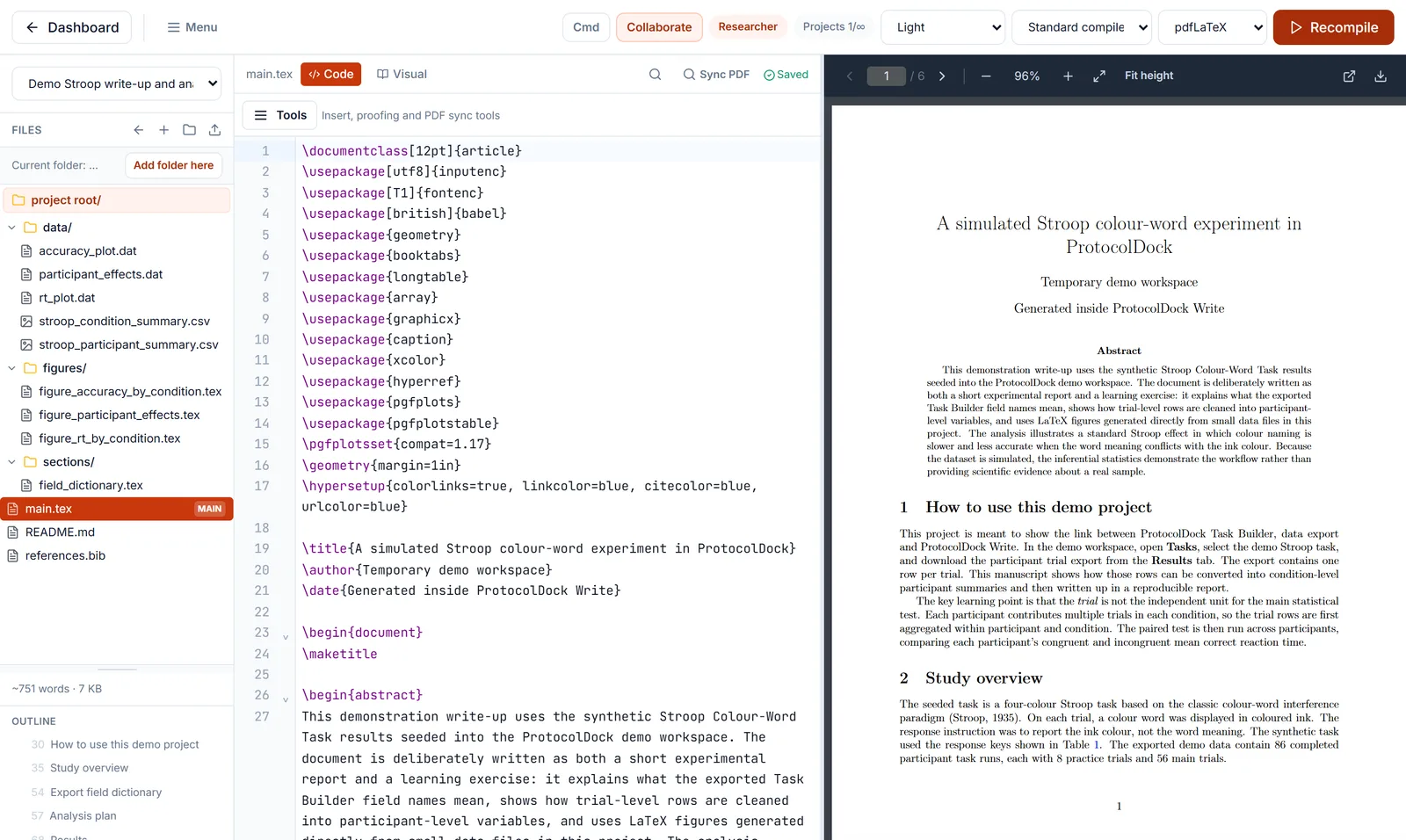Click the main.tex tab label
The width and height of the screenshot is (1406, 840).
(269, 75)
